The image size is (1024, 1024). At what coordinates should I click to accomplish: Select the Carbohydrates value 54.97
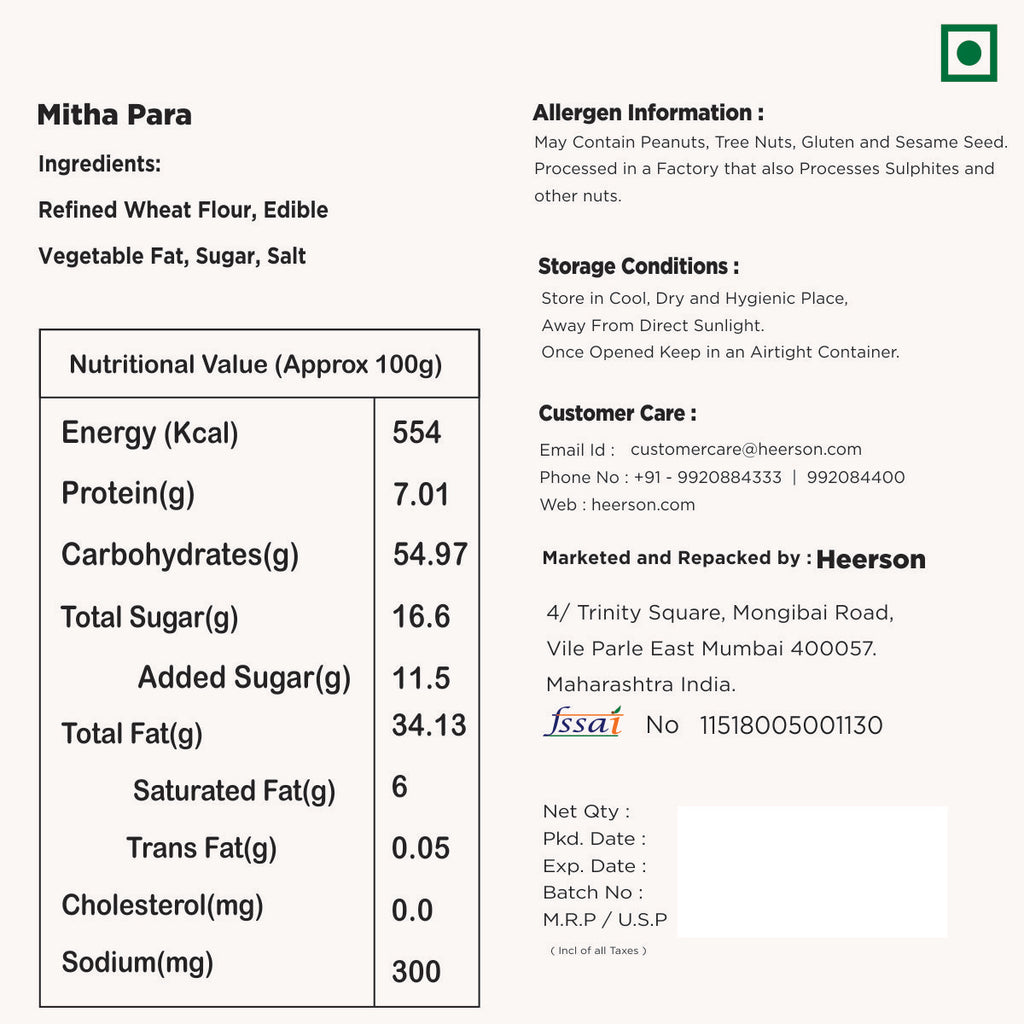pos(430,555)
